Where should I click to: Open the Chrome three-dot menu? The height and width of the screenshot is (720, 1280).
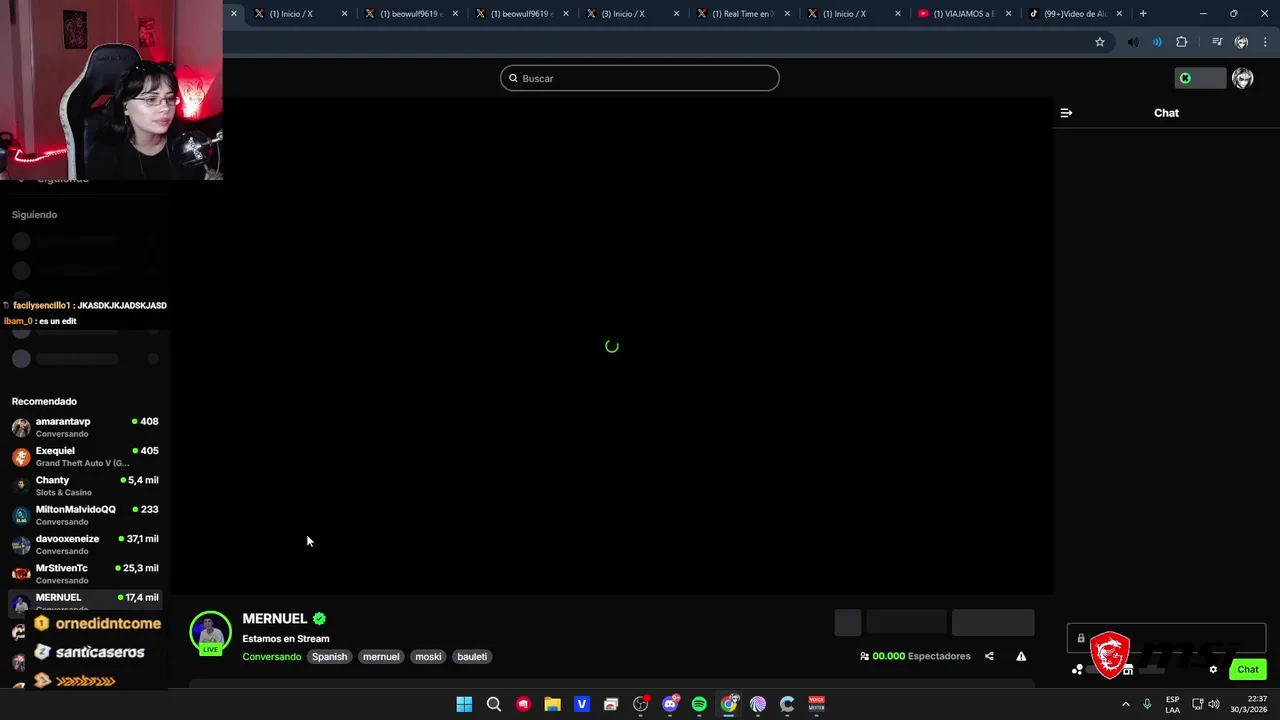1266,42
